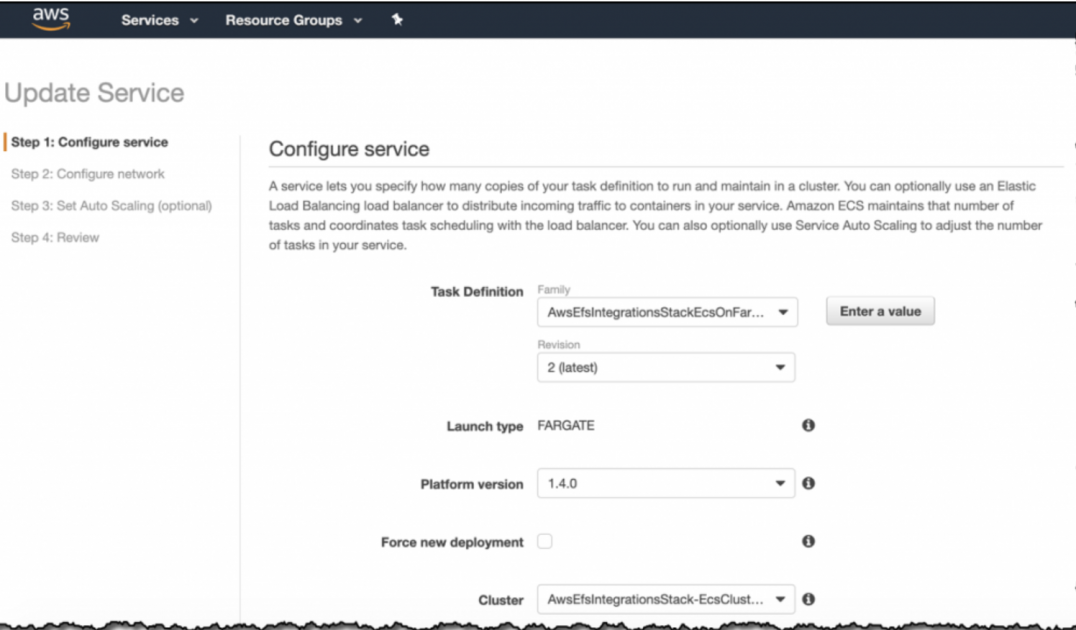The height and width of the screenshot is (630, 1076).
Task: Open the Task Definition Family dropdown
Action: [x=667, y=312]
